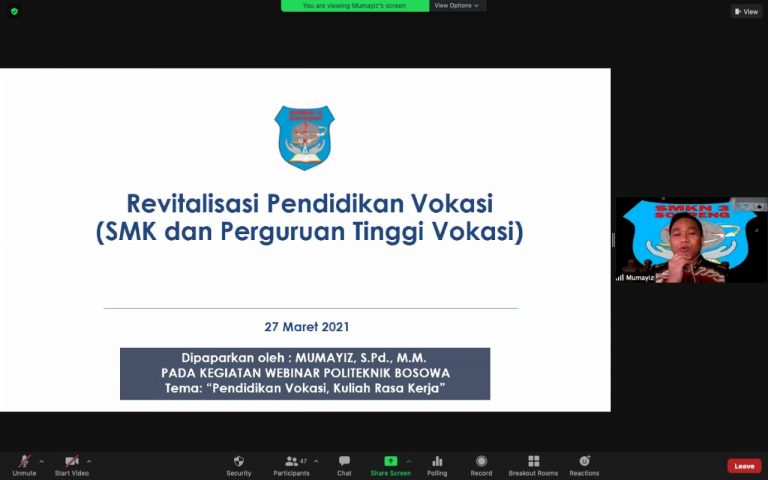Viewport: 768px width, 480px height.
Task: Click 'PADA KEGIATAN WEBINAR POLITEKNIK BOSOWA' text
Action: click(305, 373)
